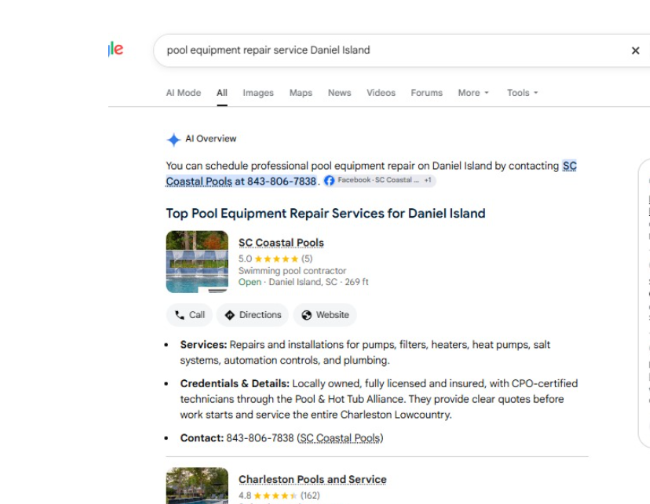Click the SC Coastal Pools link in Contact line
The width and height of the screenshot is (650, 504).
[340, 438]
